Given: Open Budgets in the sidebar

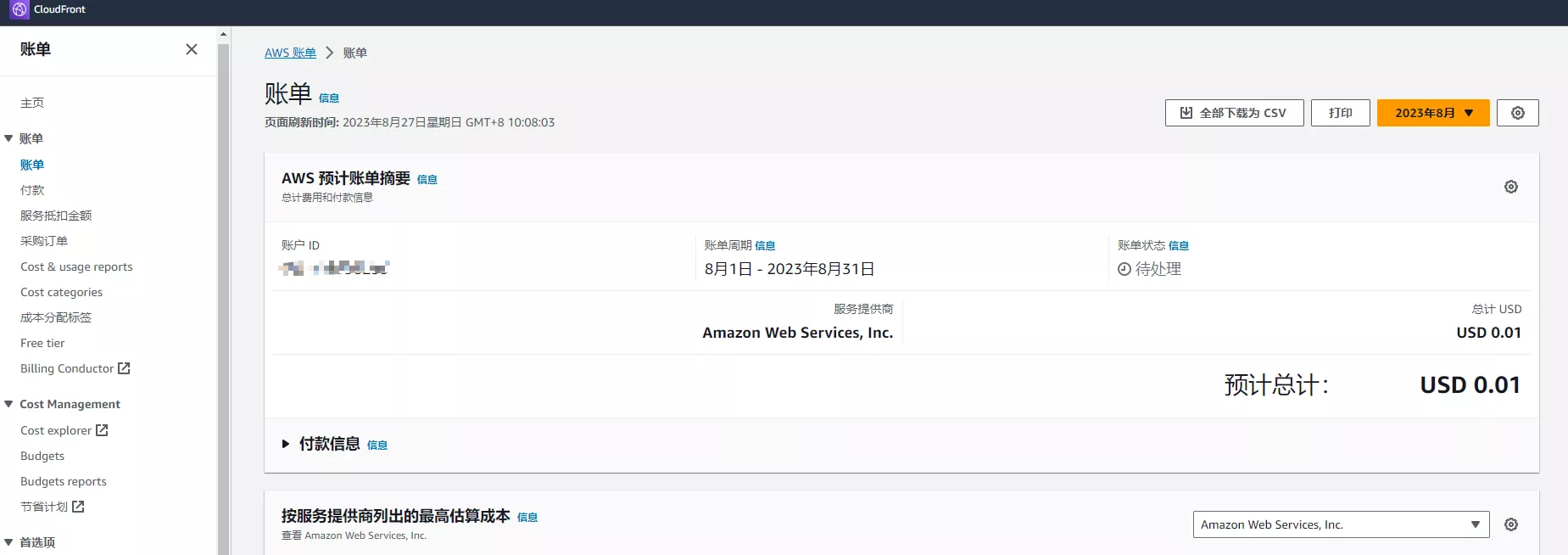Looking at the screenshot, I should click(x=42, y=456).
